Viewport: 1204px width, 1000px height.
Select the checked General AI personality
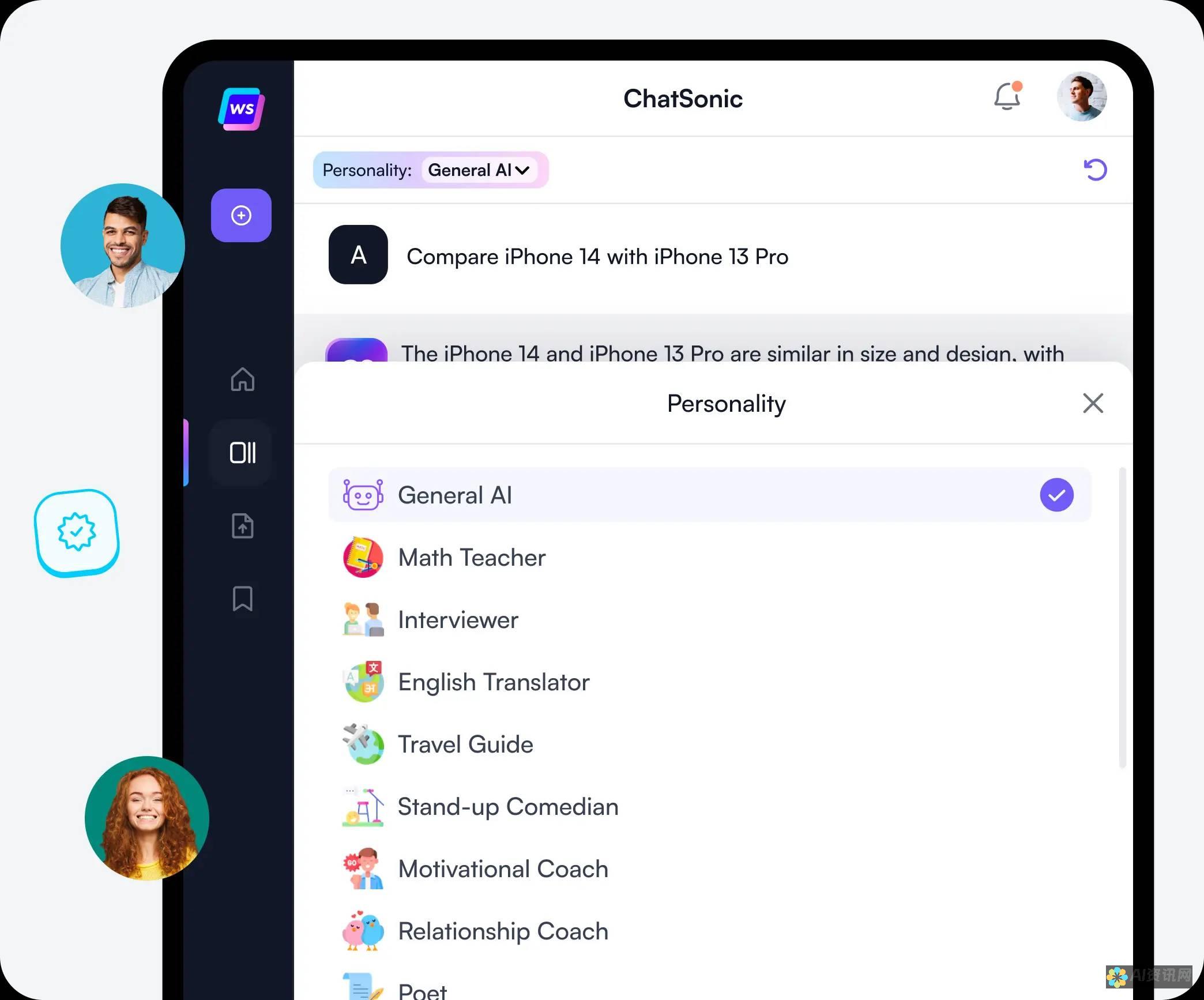click(710, 494)
